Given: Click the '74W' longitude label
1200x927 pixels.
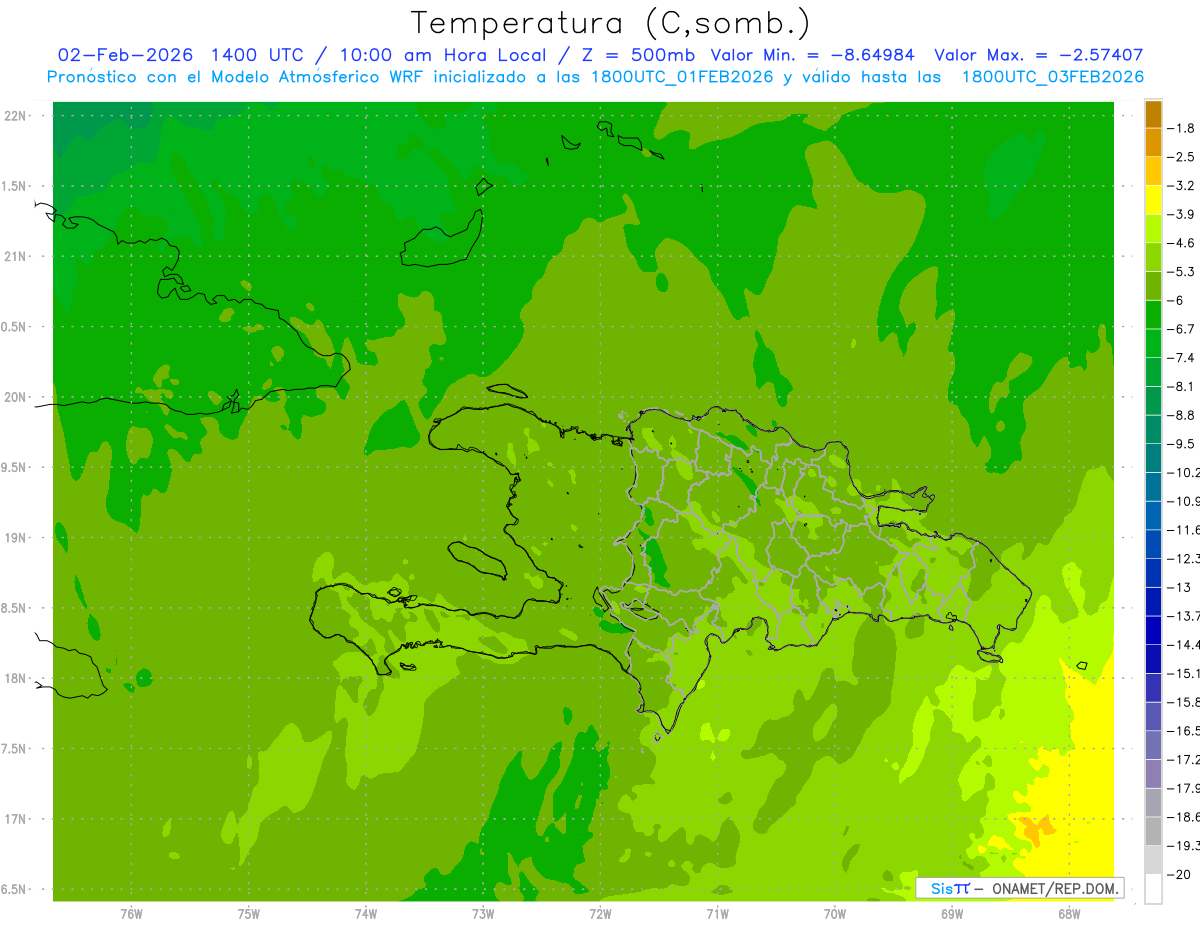Looking at the screenshot, I should pyautogui.click(x=366, y=913).
